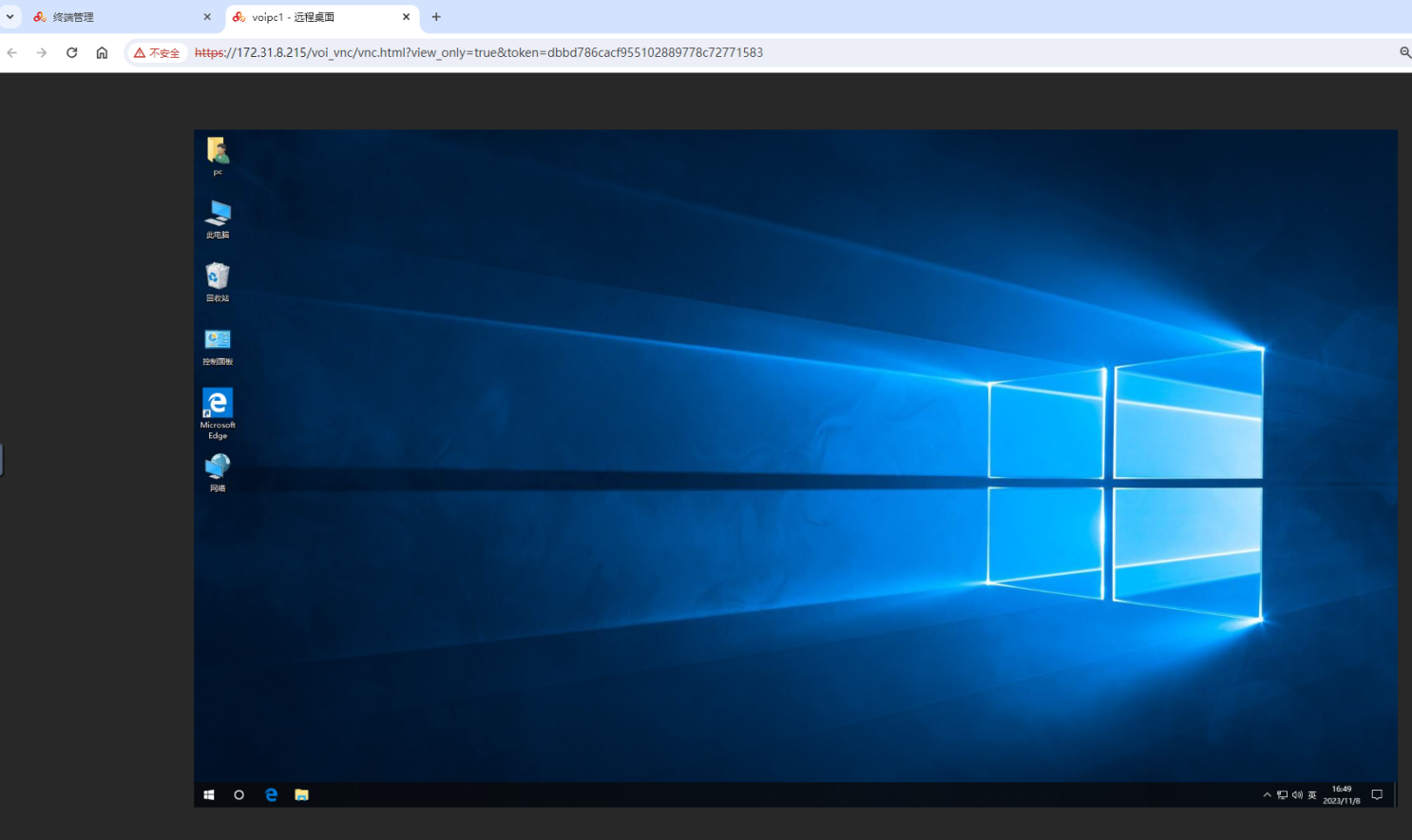The image size is (1412, 840).
Task: Open the 回收站 Recycle Bin desktop icon
Action: (218, 277)
